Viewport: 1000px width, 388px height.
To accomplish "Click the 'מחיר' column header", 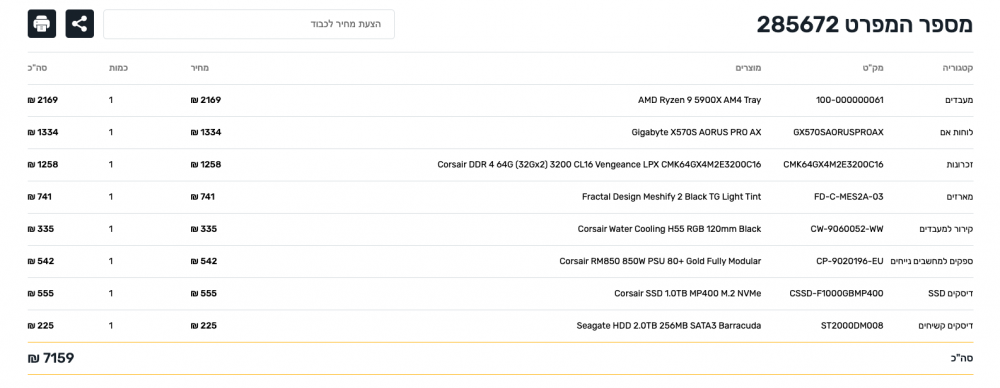I will coord(200,68).
